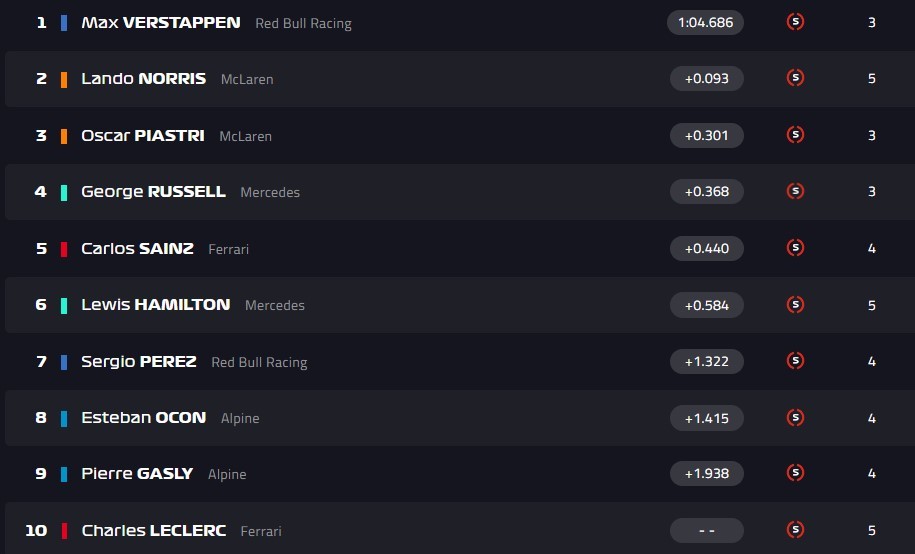Select the +1.938 gap badge for Gasly
The image size is (915, 554).
point(706,474)
